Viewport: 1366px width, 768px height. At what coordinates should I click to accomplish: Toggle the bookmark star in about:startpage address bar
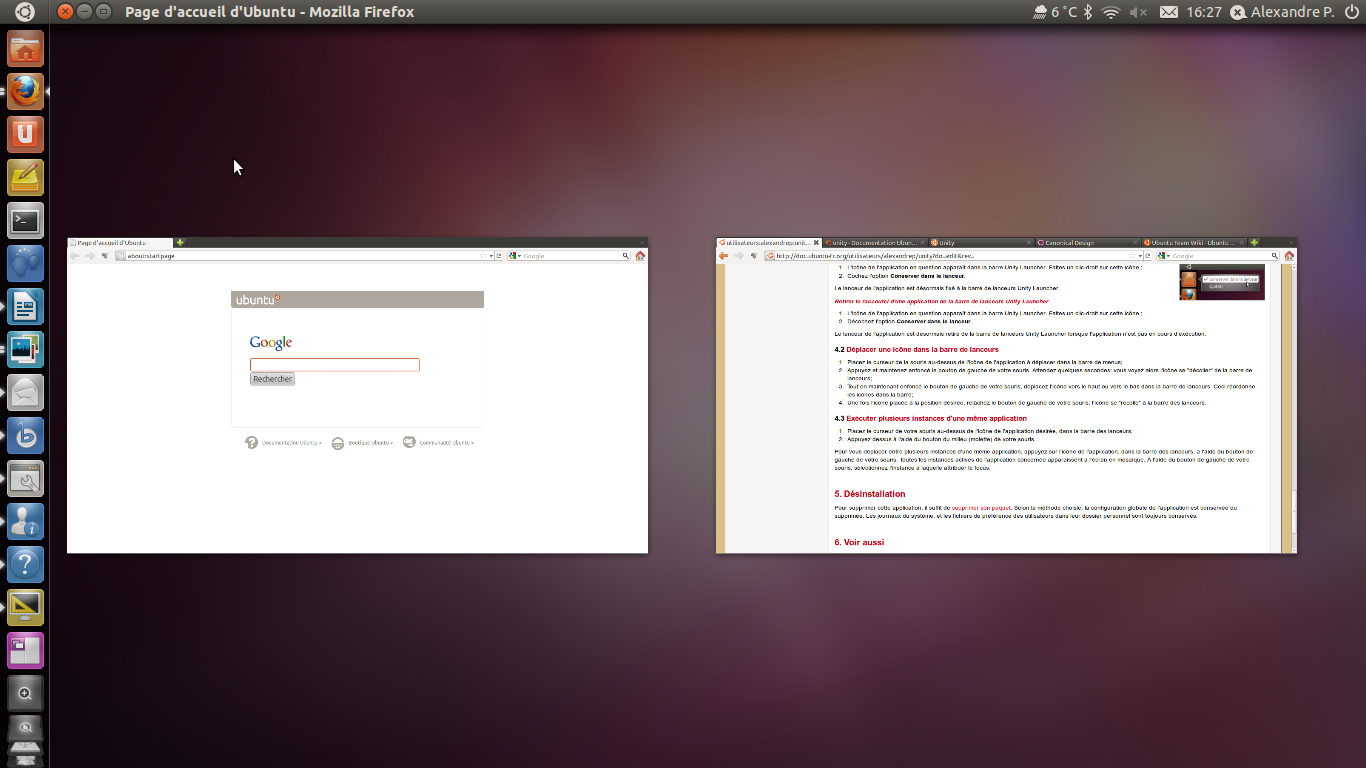(x=483, y=256)
